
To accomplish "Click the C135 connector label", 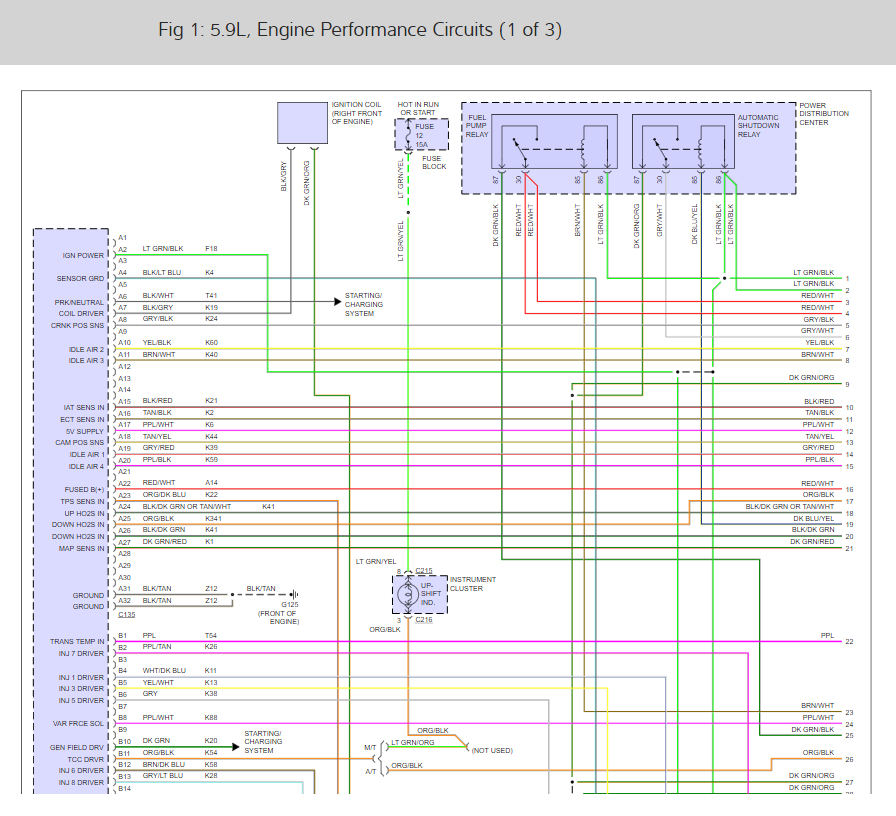I will coord(126,614).
